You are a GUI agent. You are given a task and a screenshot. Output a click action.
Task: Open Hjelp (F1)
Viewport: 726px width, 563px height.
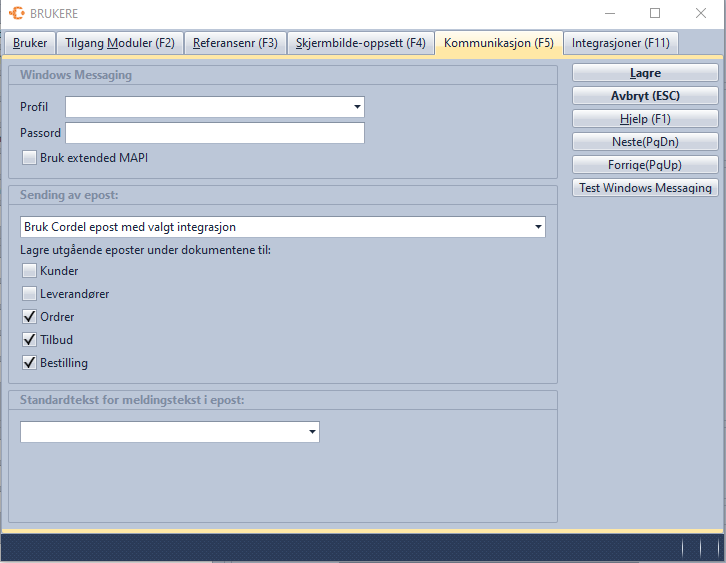(645, 119)
